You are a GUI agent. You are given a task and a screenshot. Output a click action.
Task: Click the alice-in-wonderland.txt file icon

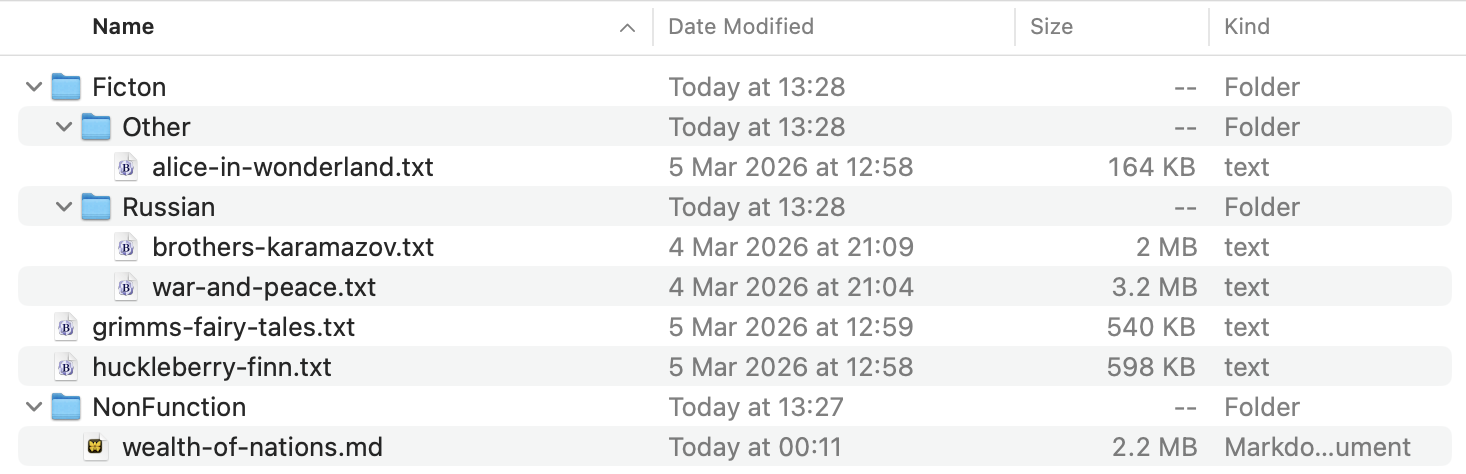(127, 167)
